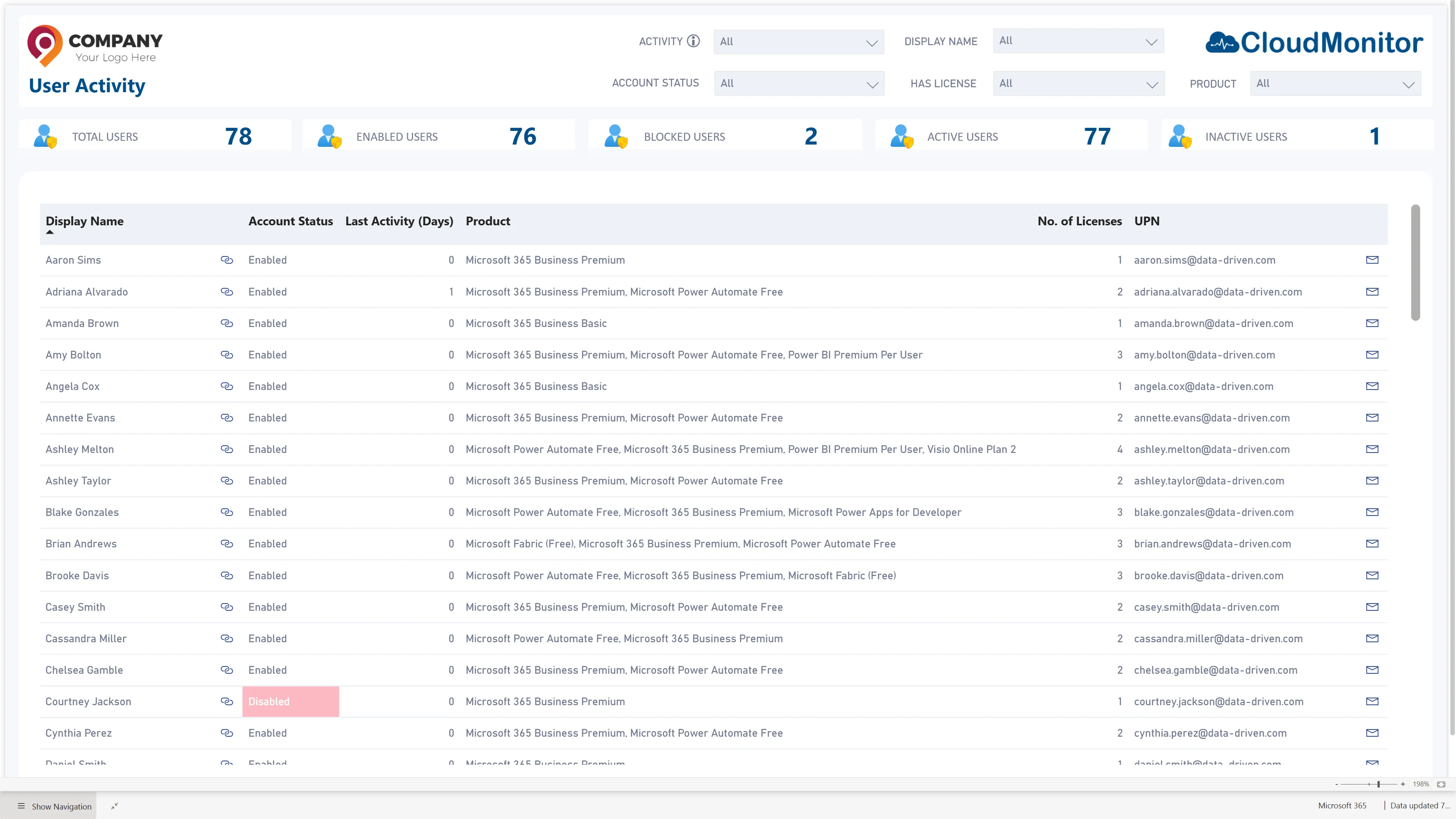Click 'Microsoft 365 Business Basic' in Angela Cox row
Viewport: 1456px width, 819px height.
536,387
